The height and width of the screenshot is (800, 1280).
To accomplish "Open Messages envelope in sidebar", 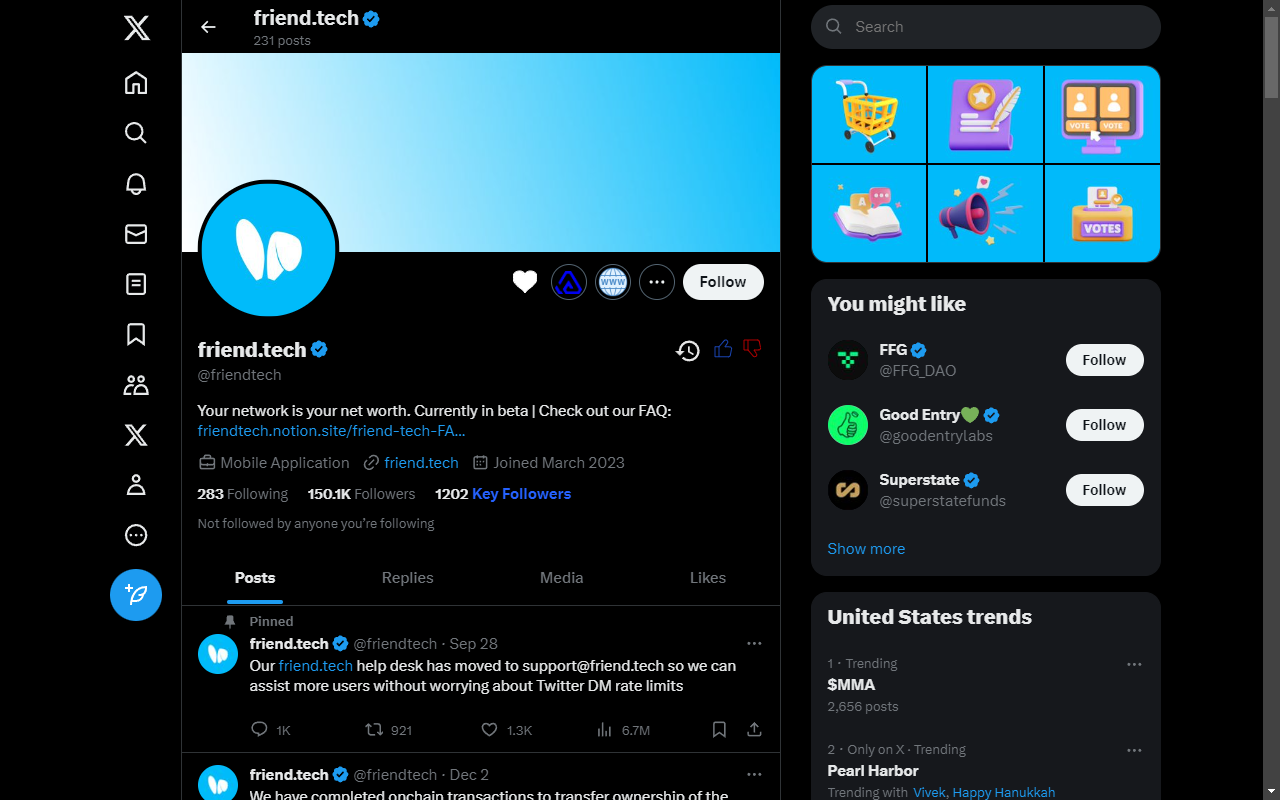I will pos(136,234).
